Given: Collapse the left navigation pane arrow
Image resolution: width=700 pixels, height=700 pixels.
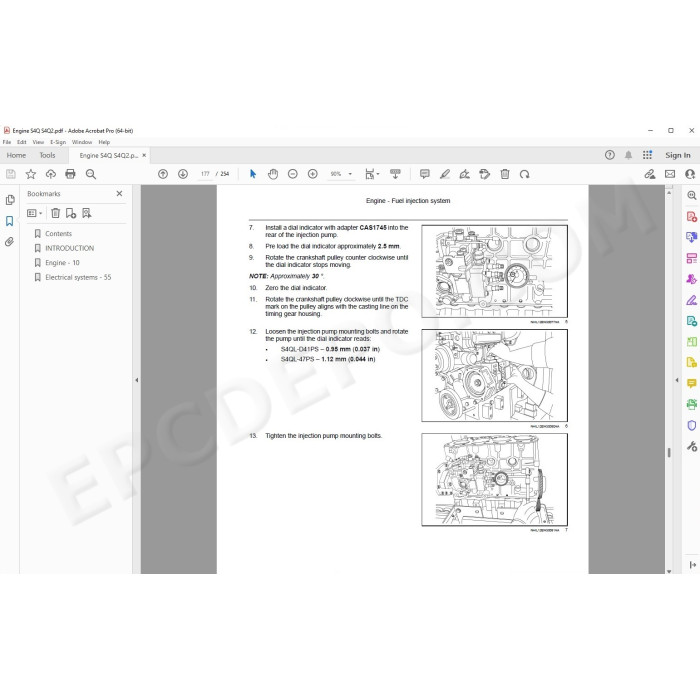Looking at the screenshot, I should pyautogui.click(x=137, y=380).
